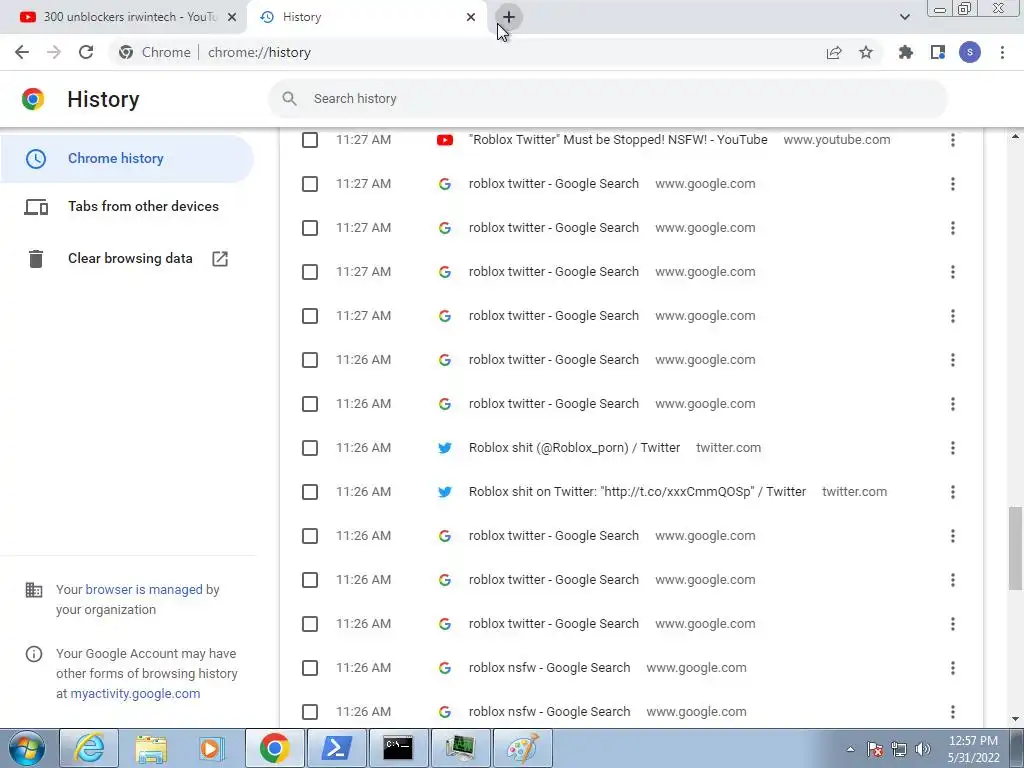
Task: Click the history list scrollbar thumb
Action: tap(1016, 547)
